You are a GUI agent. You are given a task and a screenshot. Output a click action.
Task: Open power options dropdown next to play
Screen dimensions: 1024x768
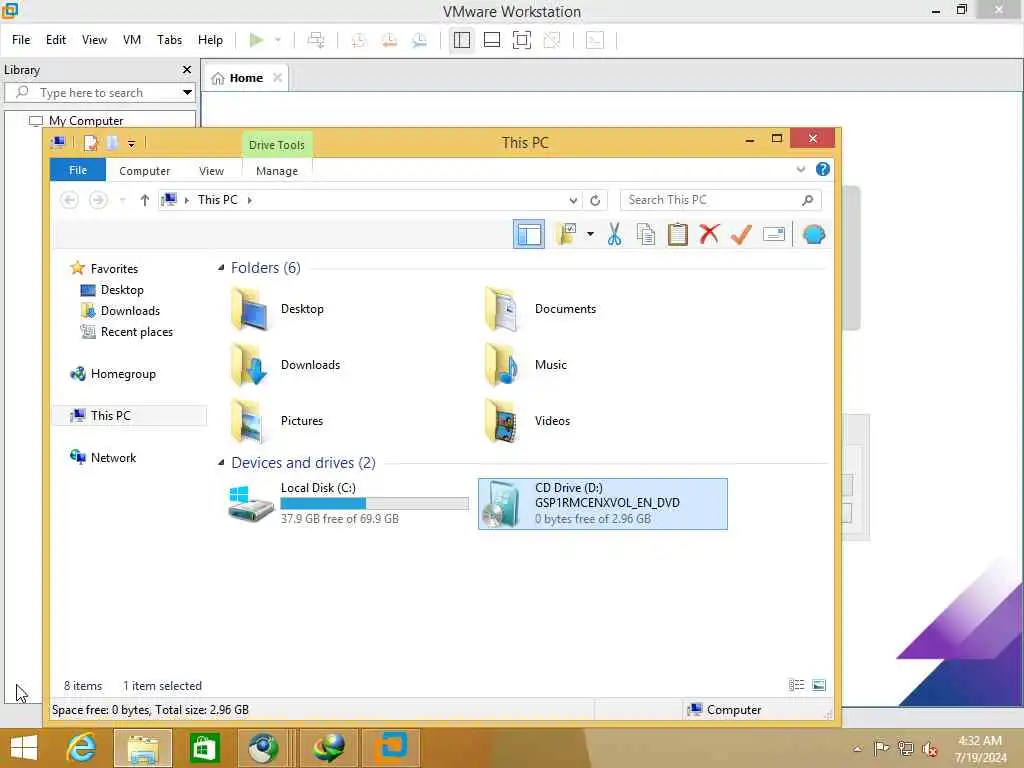(278, 40)
